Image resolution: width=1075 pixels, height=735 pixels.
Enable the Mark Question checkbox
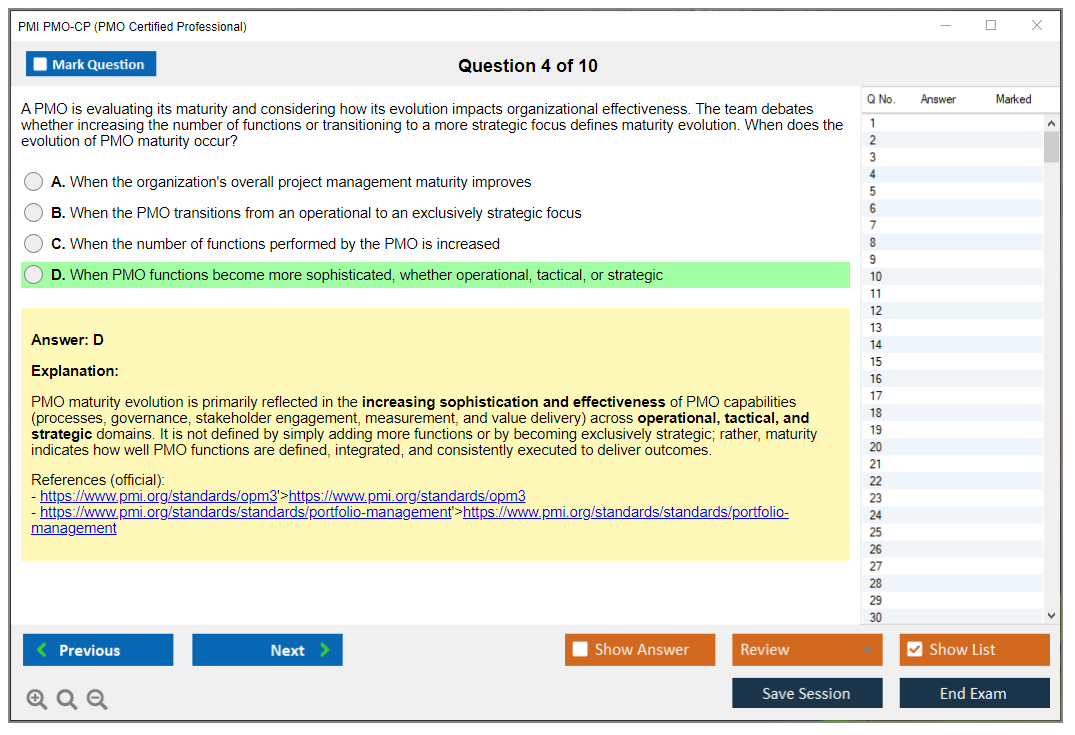click(x=39, y=63)
